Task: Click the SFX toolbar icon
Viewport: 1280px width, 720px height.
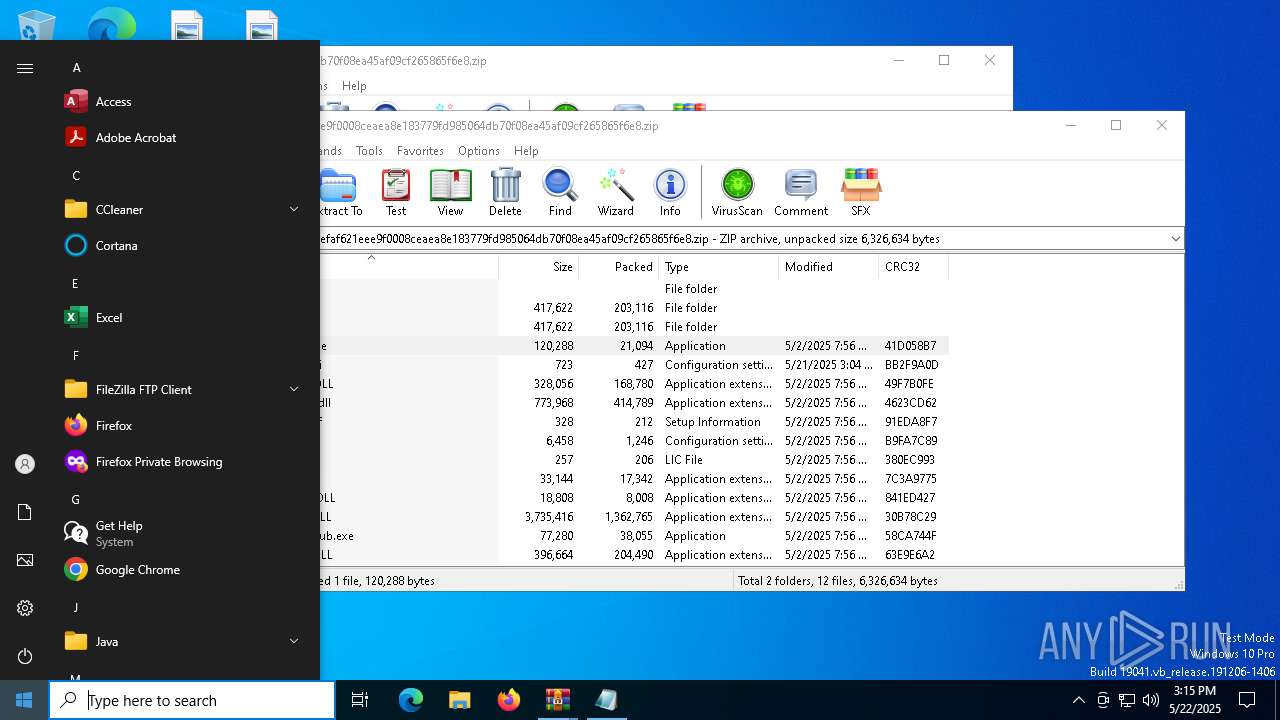Action: [x=860, y=192]
